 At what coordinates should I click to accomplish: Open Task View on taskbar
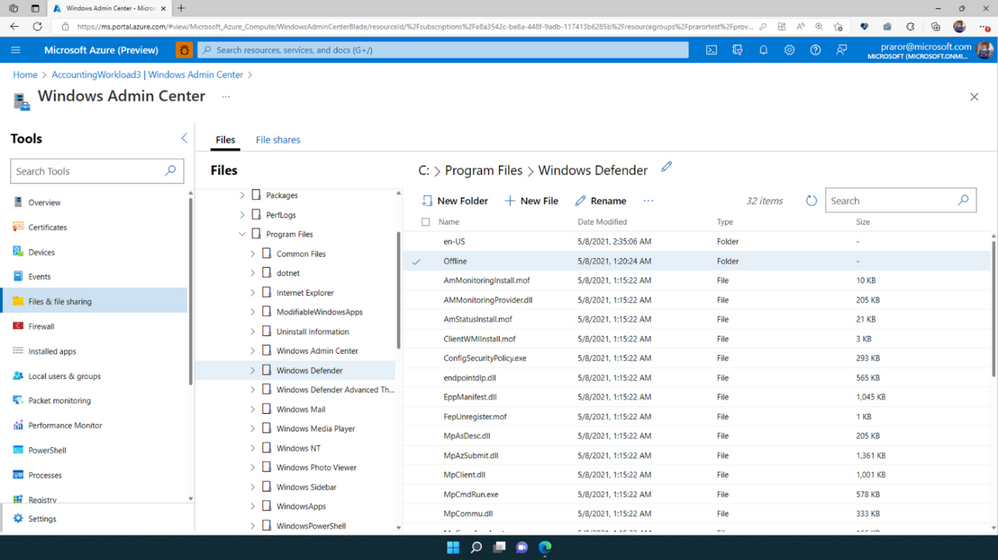coord(499,547)
